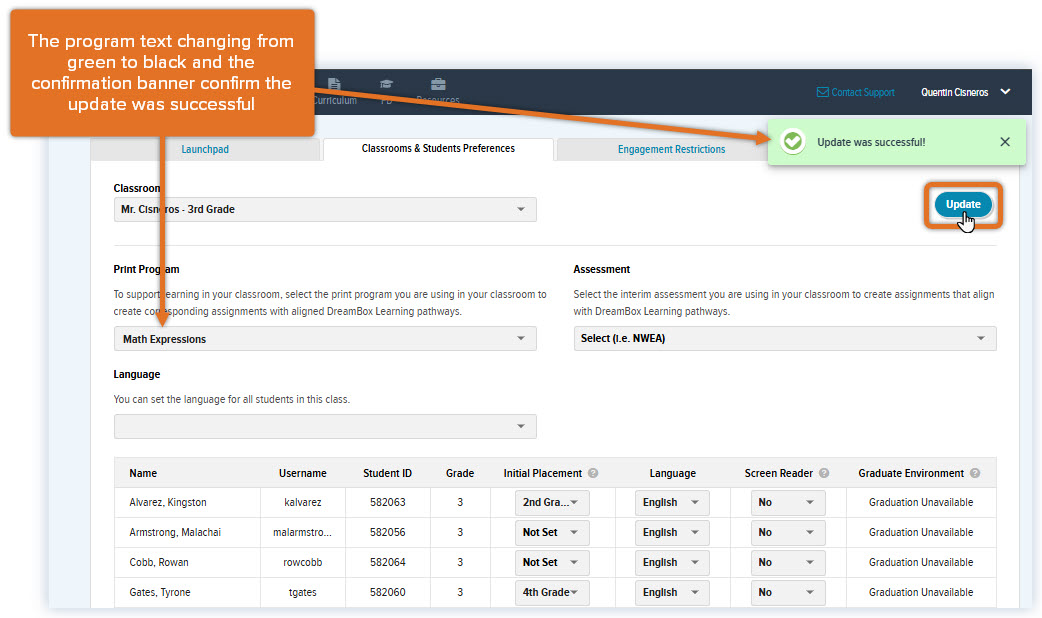The image size is (1042, 618).
Task: Click the green success checkmark icon
Action: tap(792, 142)
